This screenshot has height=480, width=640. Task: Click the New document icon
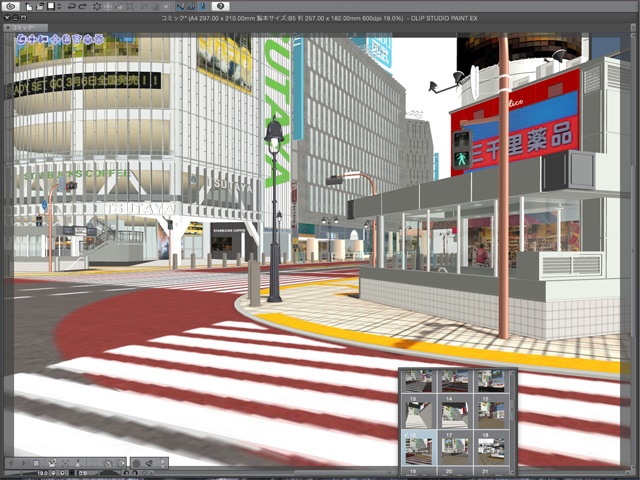click(29, 7)
